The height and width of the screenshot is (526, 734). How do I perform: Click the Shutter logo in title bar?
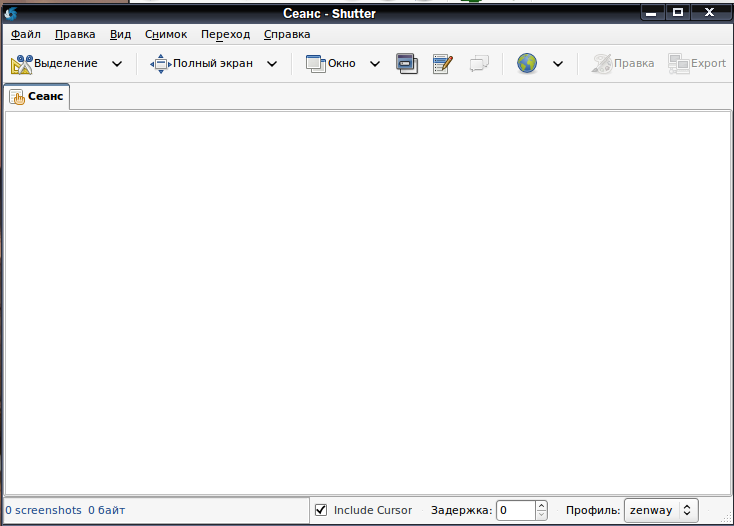(11, 13)
